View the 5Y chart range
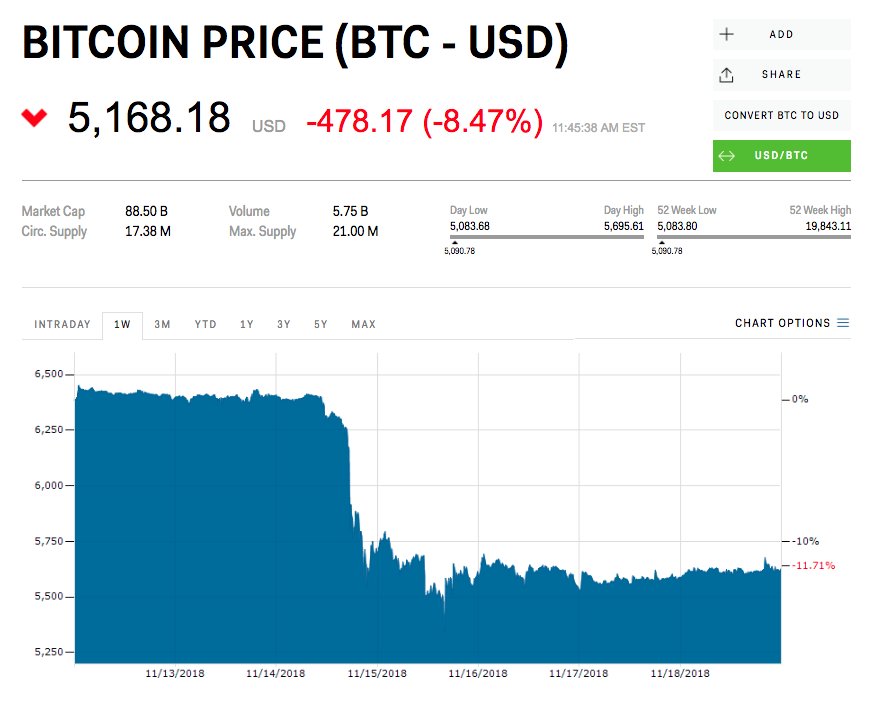Screen dimensions: 877x718 pyautogui.click(x=320, y=324)
